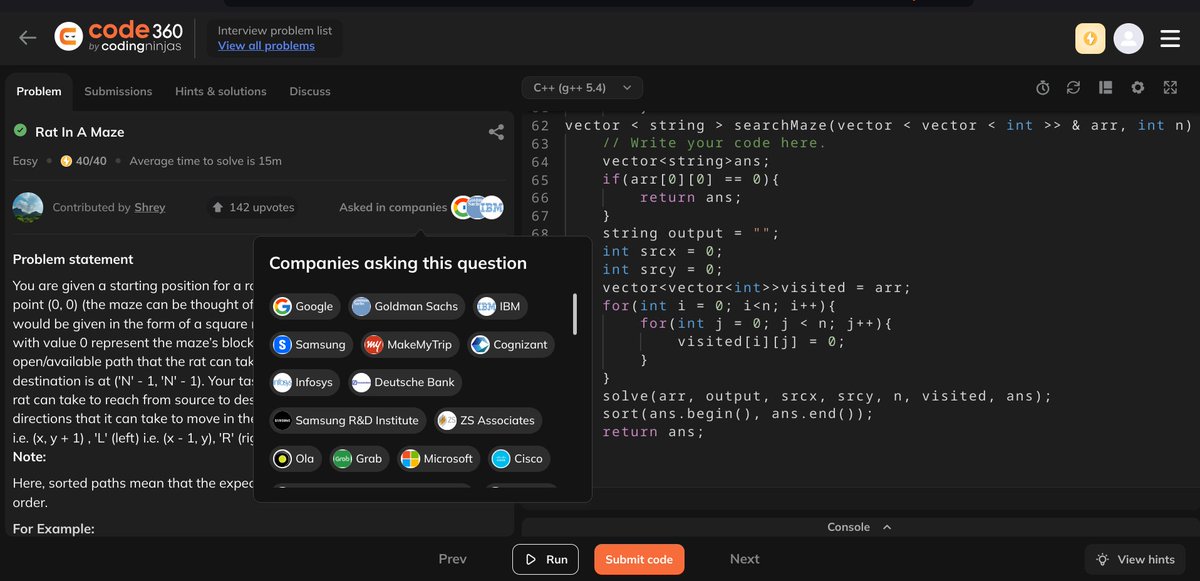
Task: Expand the Console panel
Action: click(x=859, y=527)
